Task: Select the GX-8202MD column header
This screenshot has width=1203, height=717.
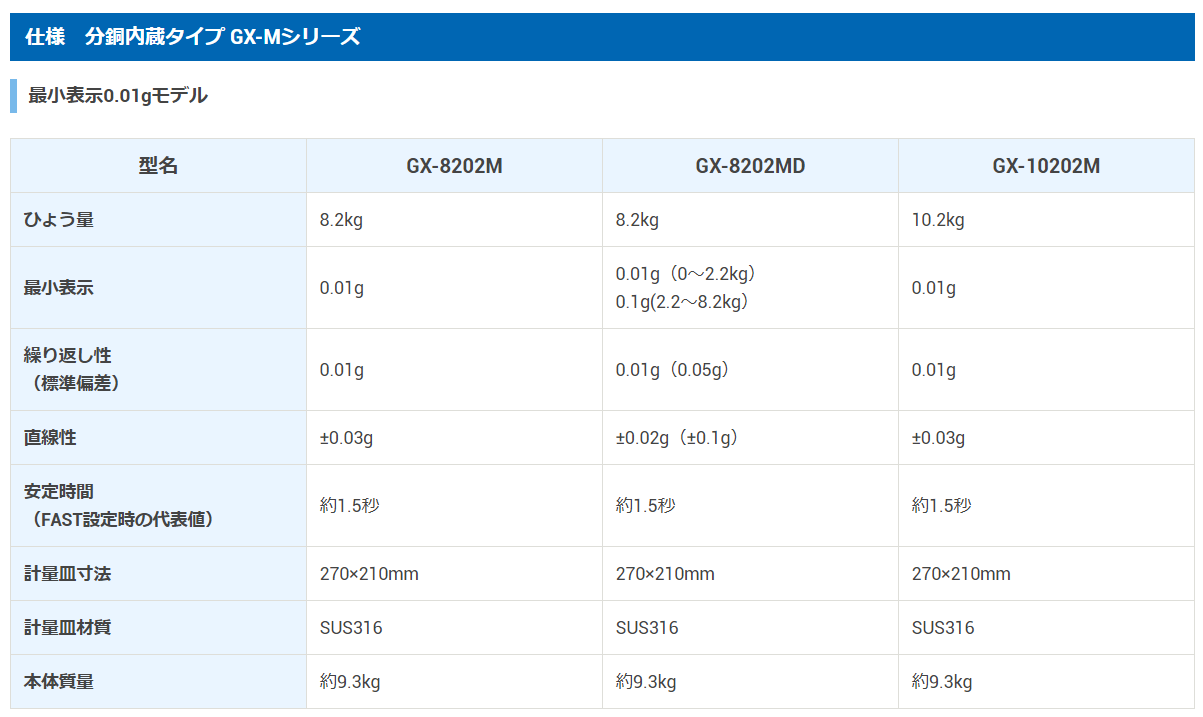Action: point(750,166)
